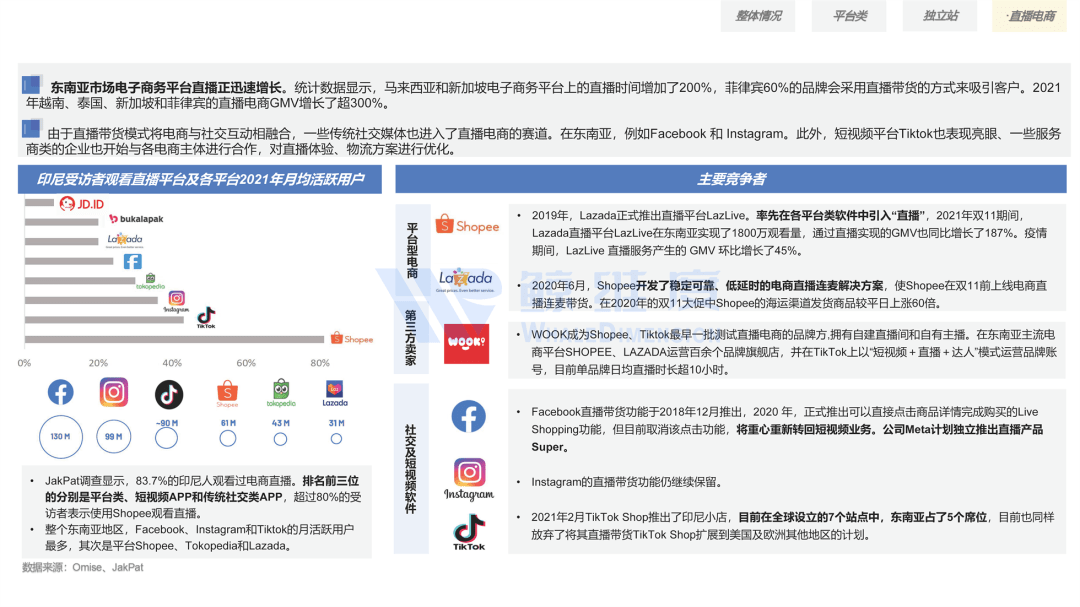Click the TikTok icon in the competitors panel
The image size is (1080, 607).
tap(469, 532)
